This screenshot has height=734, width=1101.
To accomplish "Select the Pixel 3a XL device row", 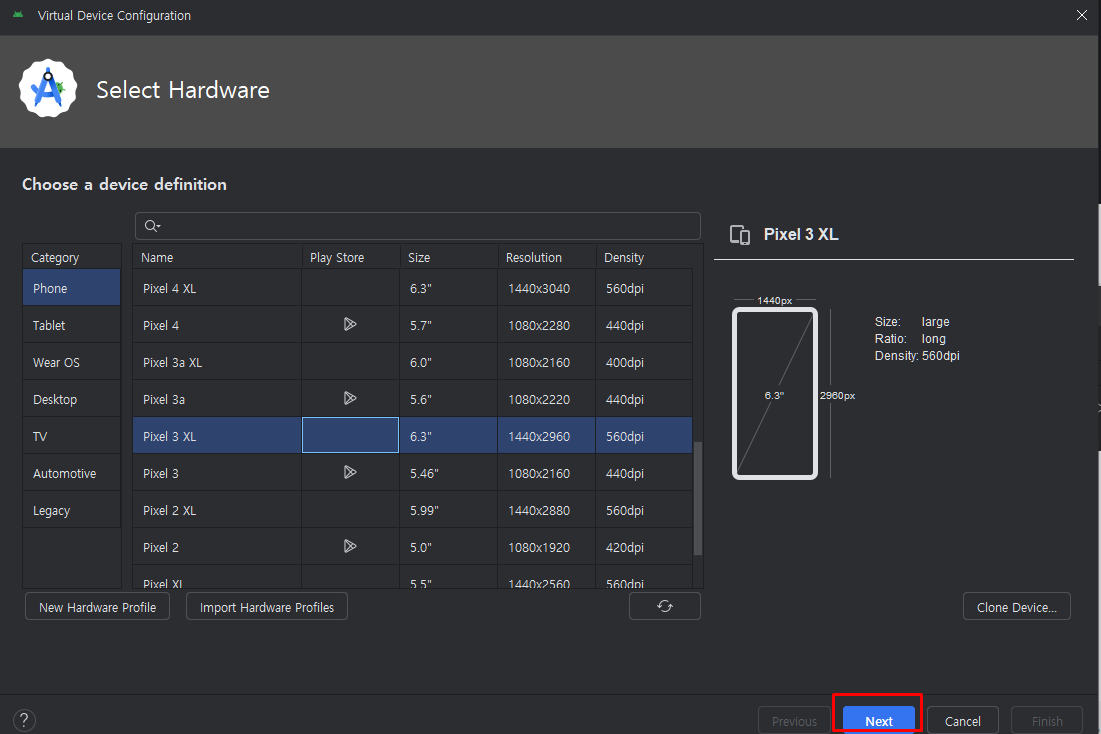I will click(413, 362).
